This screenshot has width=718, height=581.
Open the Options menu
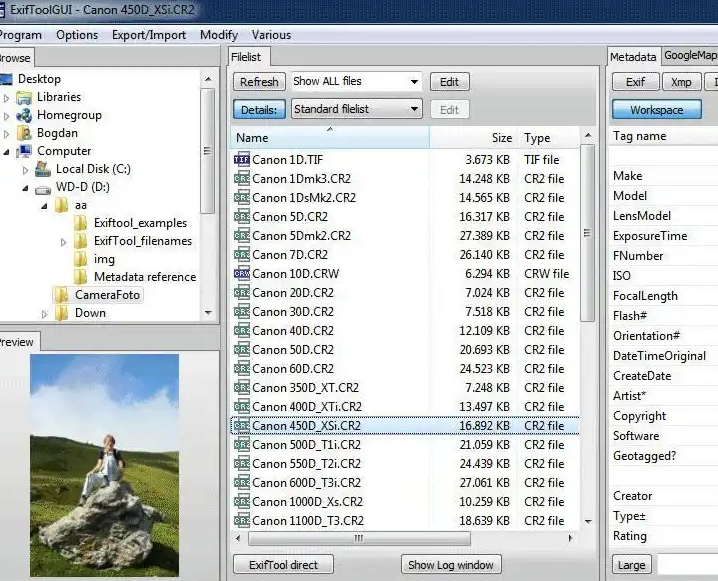click(x=77, y=35)
